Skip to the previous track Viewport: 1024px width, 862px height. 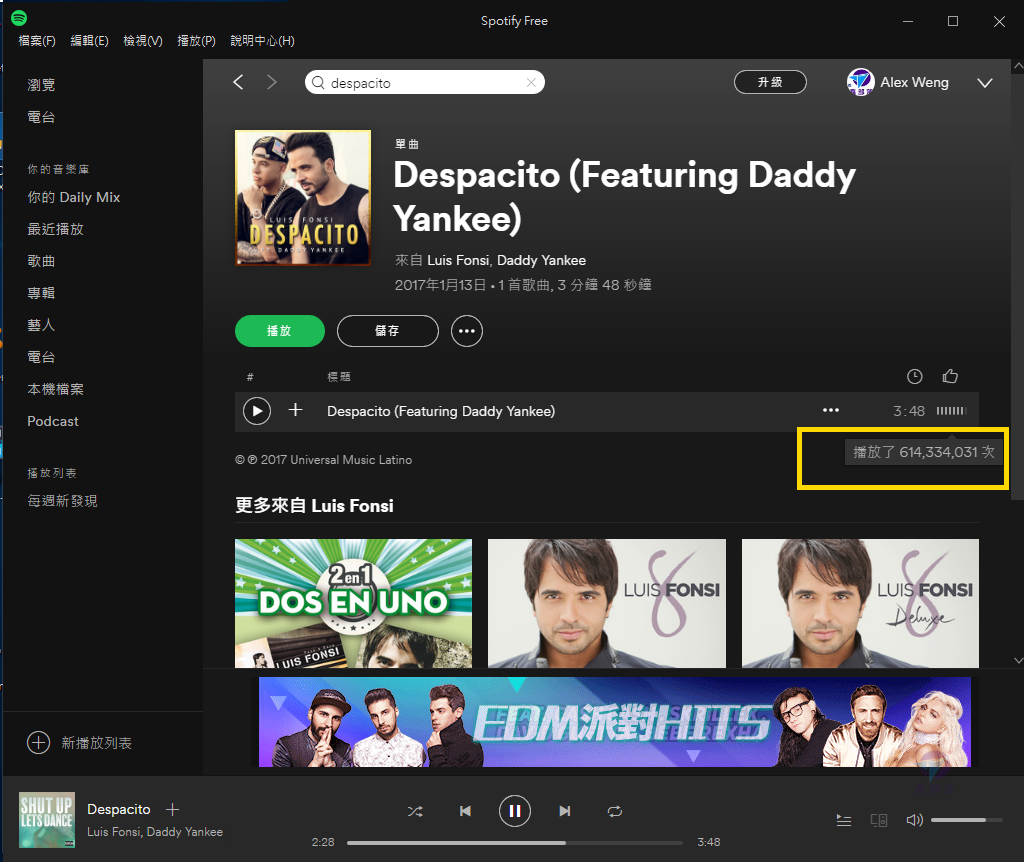(465, 811)
